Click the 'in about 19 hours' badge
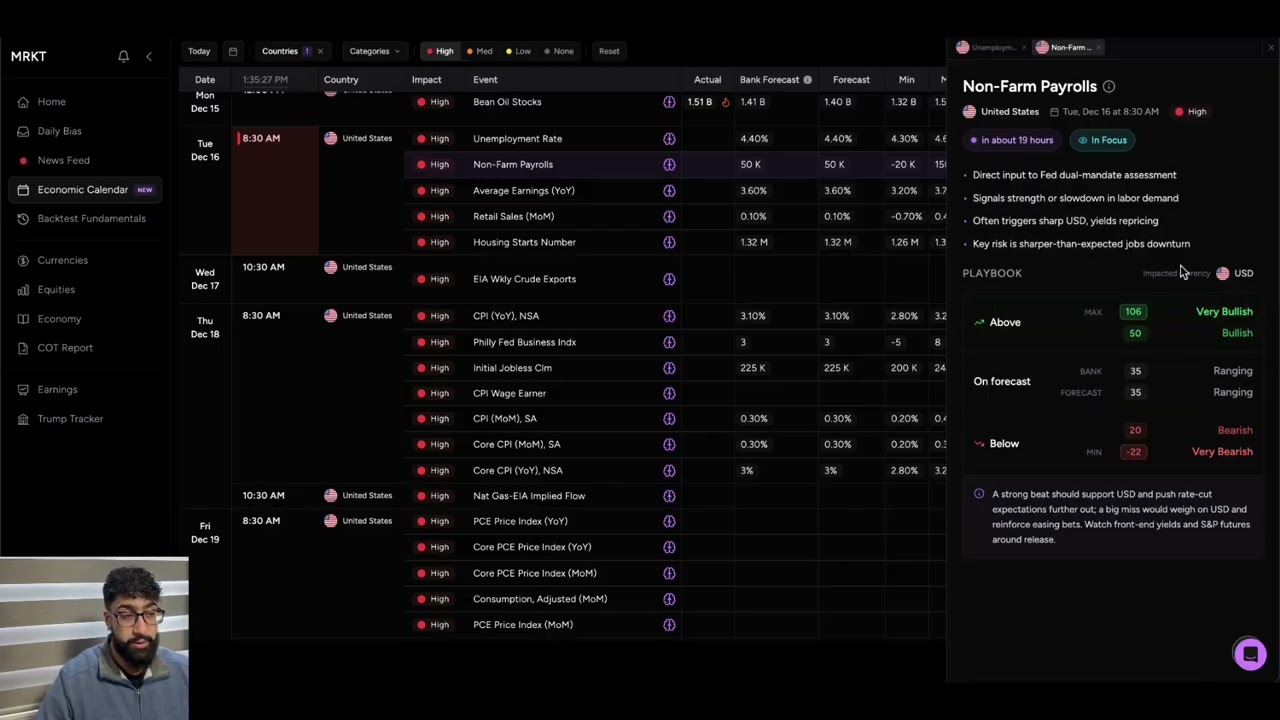Image resolution: width=1280 pixels, height=720 pixels. (x=1011, y=141)
